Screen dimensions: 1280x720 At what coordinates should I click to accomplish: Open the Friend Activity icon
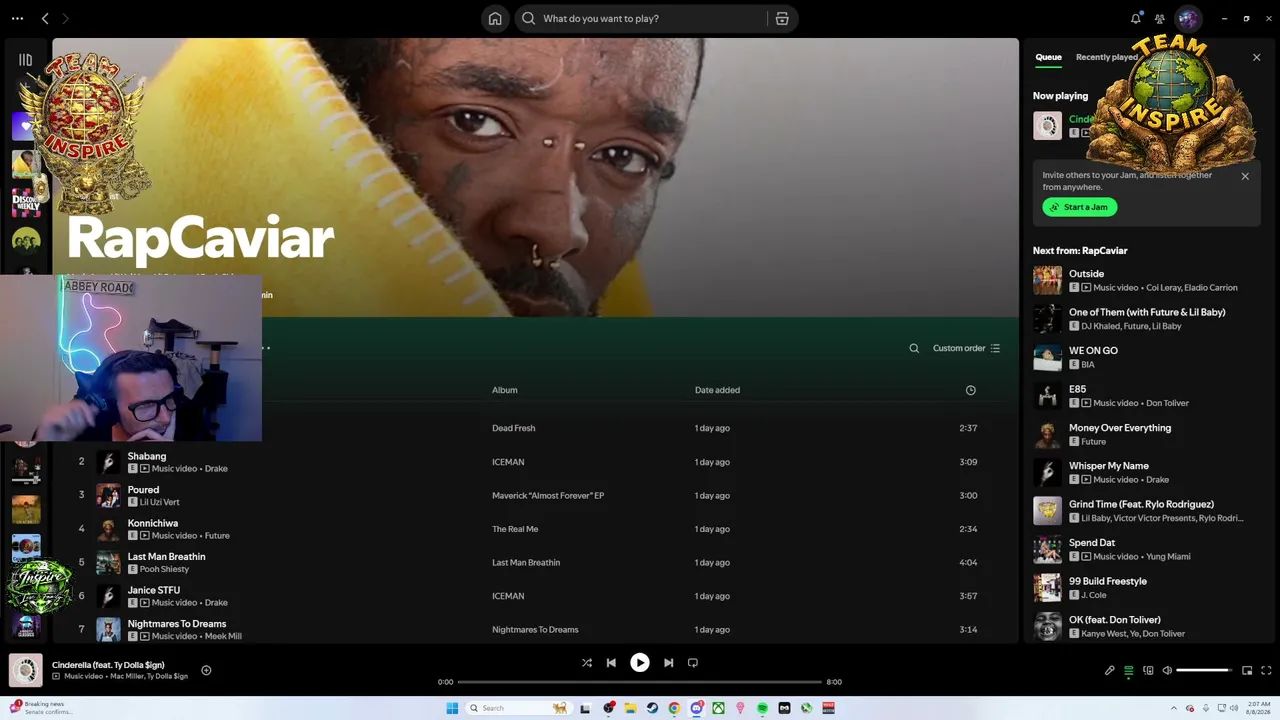pos(1160,18)
